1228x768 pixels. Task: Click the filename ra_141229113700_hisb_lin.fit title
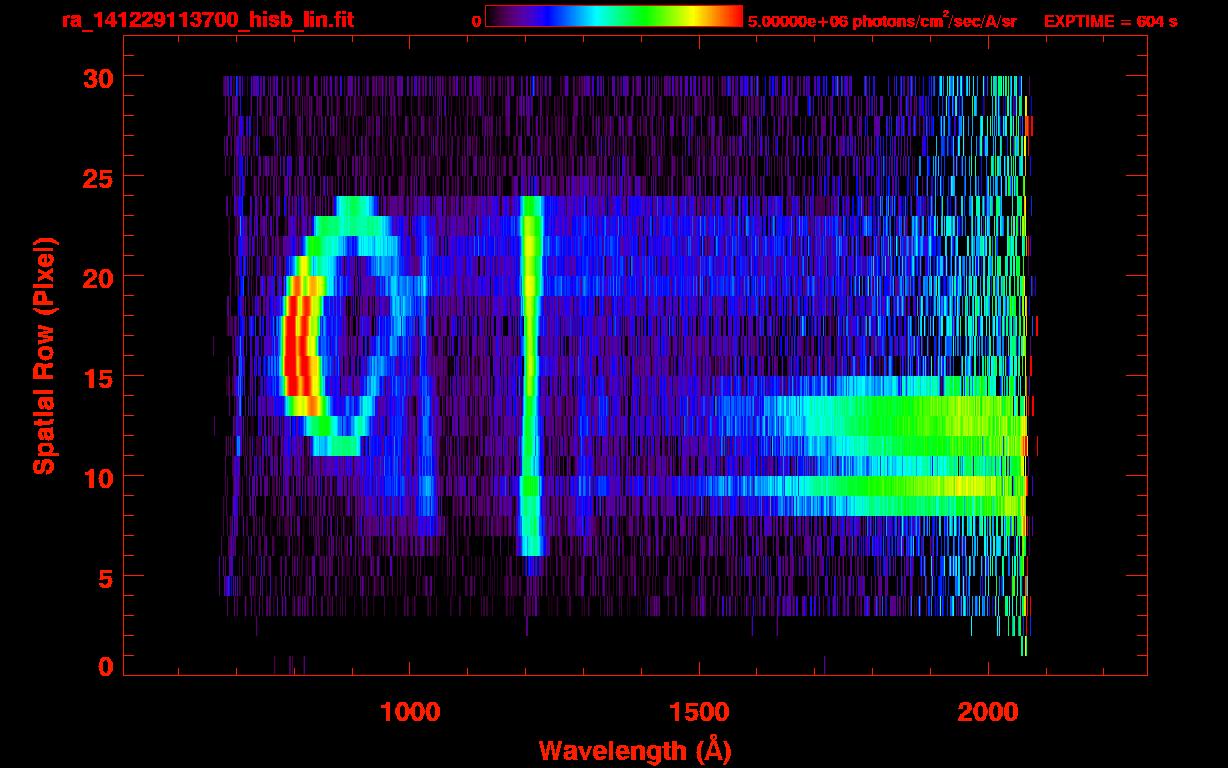click(207, 20)
